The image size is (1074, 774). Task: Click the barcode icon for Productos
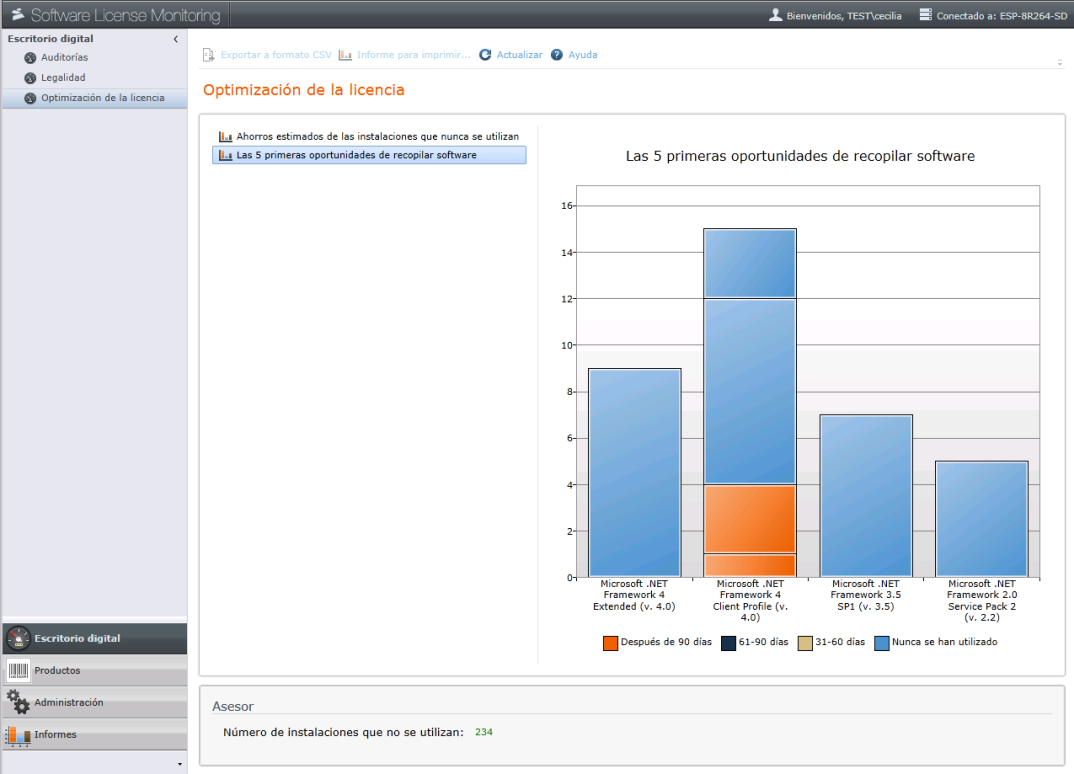tap(18, 671)
